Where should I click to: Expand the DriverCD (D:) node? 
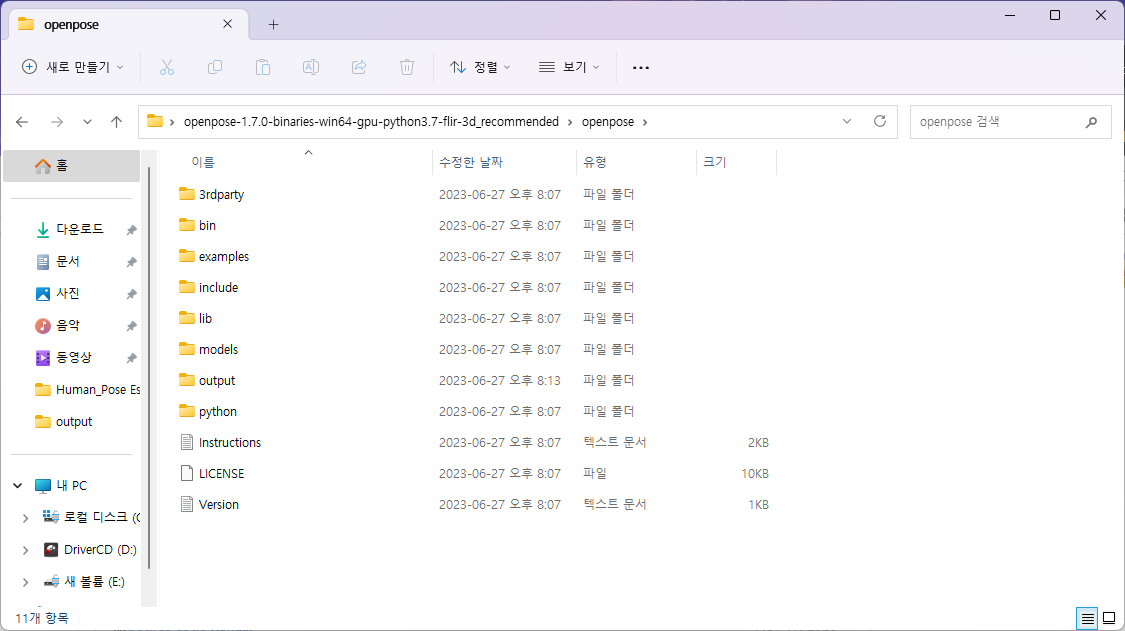(25, 550)
